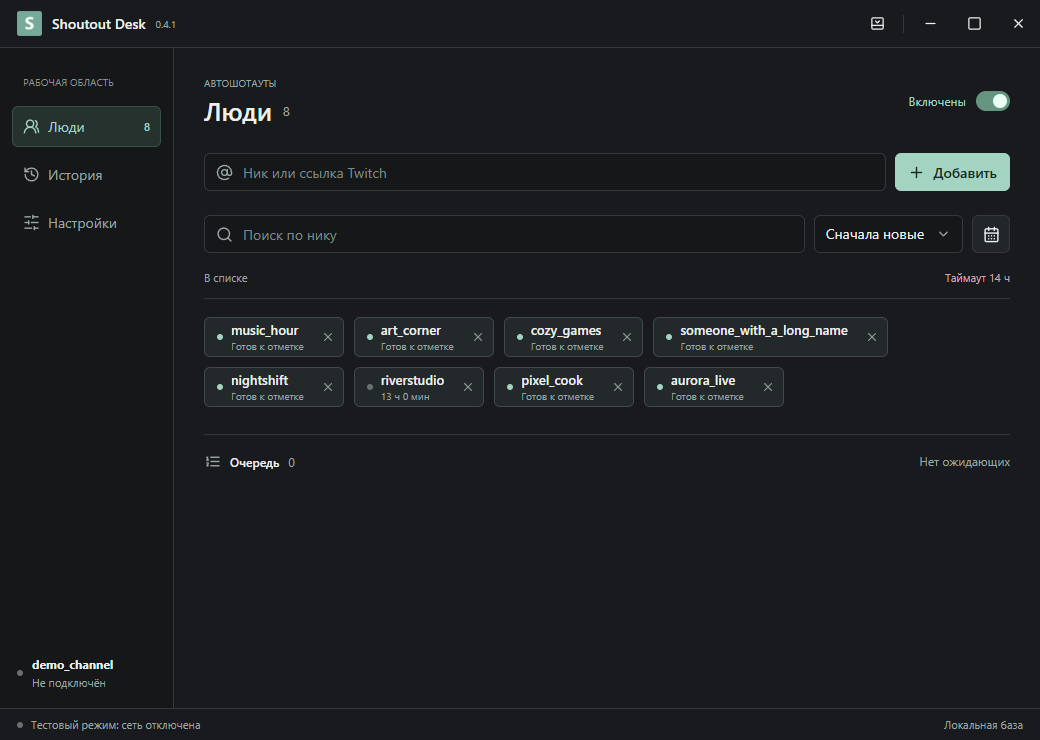Click the aurora_live chip name
Viewport: 1040px width, 740px height.
coord(702,381)
